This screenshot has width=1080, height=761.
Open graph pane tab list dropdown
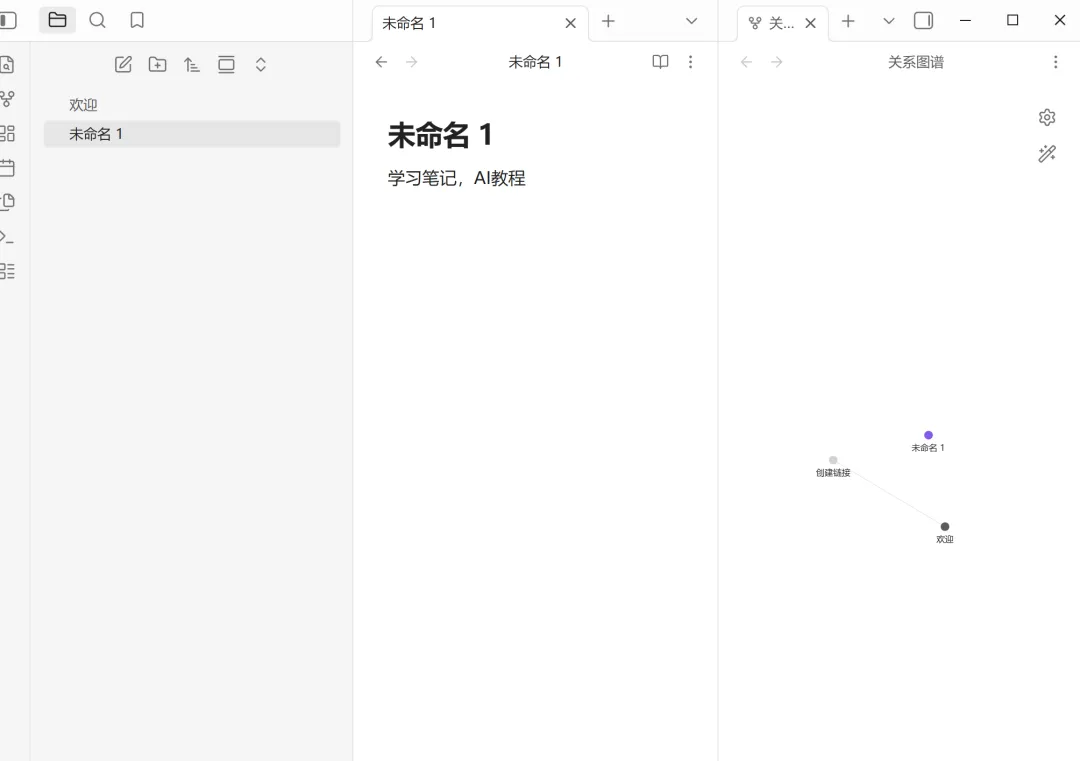[x=889, y=21]
